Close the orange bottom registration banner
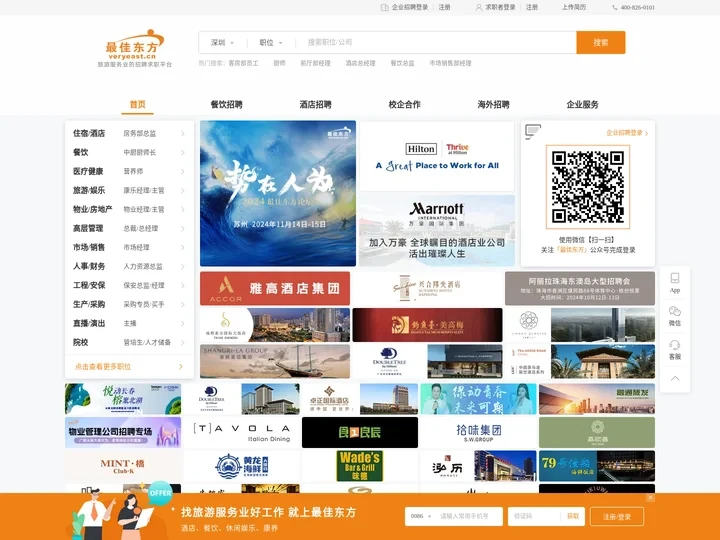The height and width of the screenshot is (540, 720). [x=650, y=498]
